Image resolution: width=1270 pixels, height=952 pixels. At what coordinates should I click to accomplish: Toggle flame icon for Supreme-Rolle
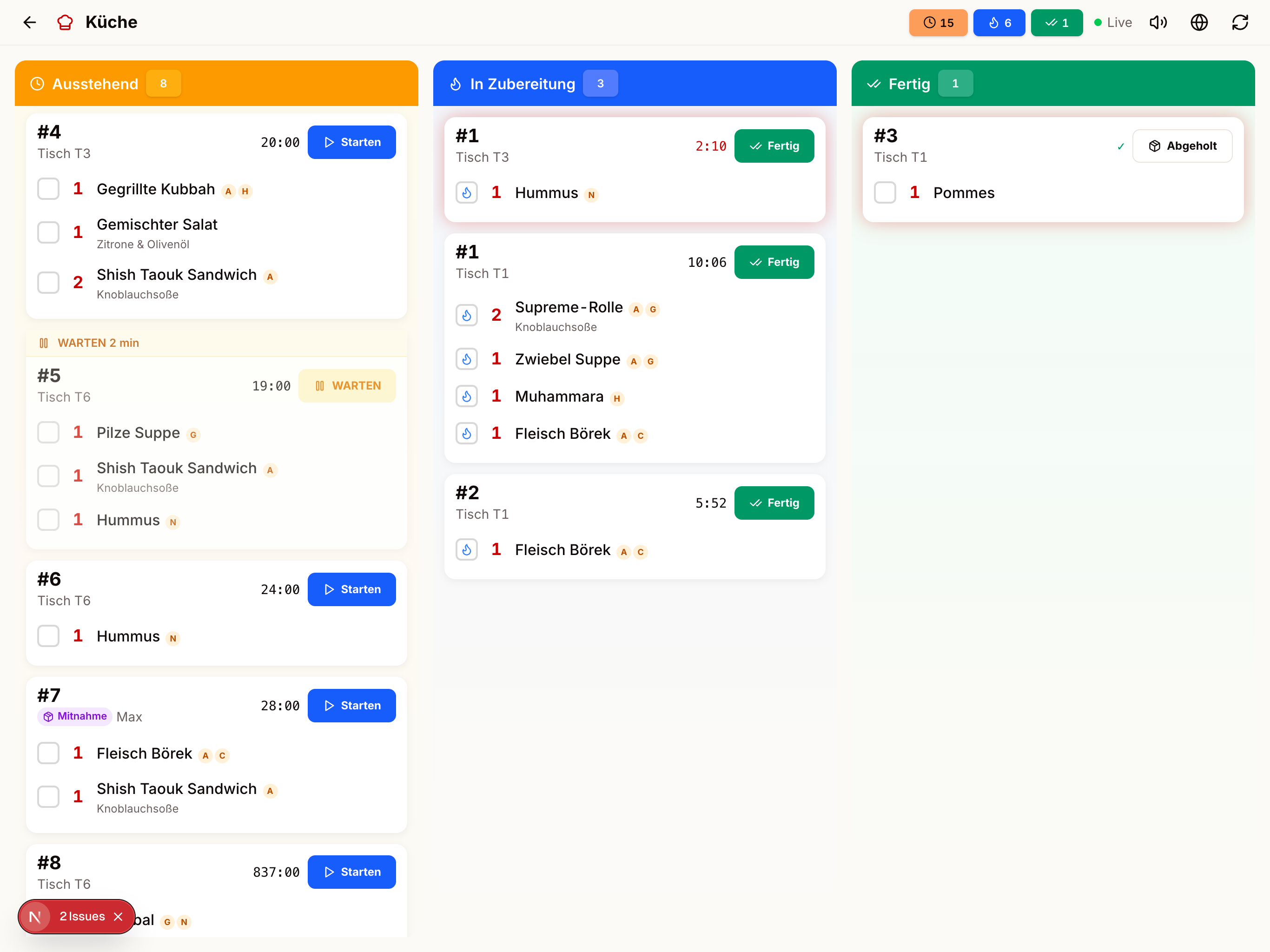(x=467, y=315)
